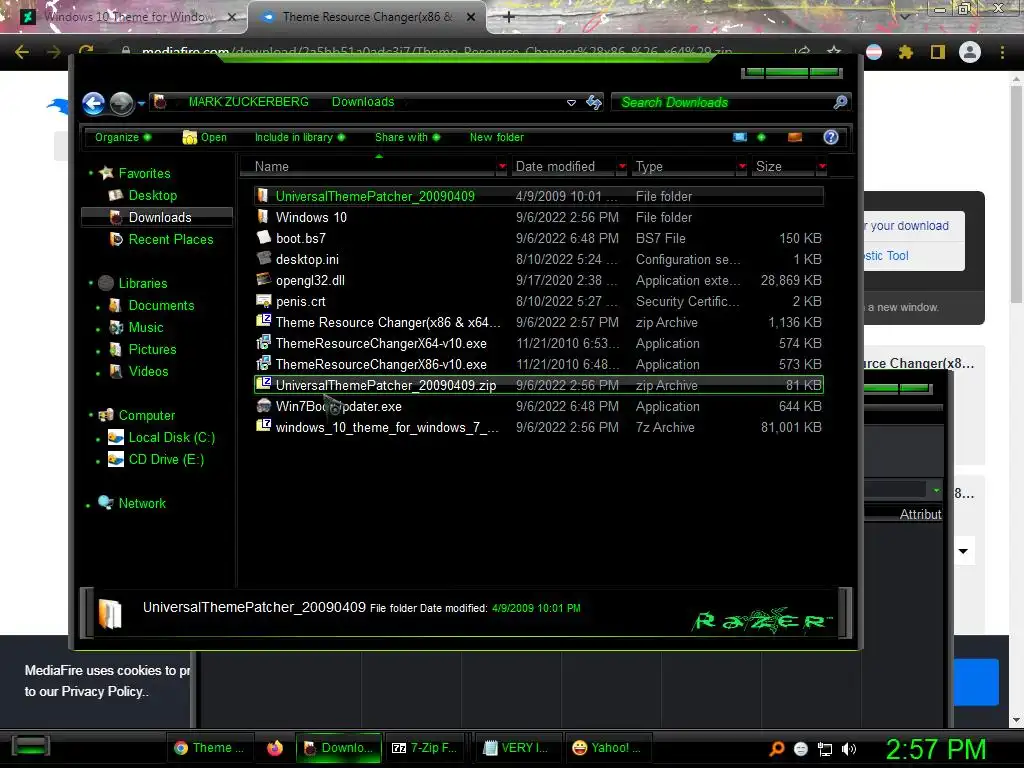Viewport: 1024px width, 768px height.
Task: Collapse the Libraries section
Action: pyautogui.click(x=91, y=283)
